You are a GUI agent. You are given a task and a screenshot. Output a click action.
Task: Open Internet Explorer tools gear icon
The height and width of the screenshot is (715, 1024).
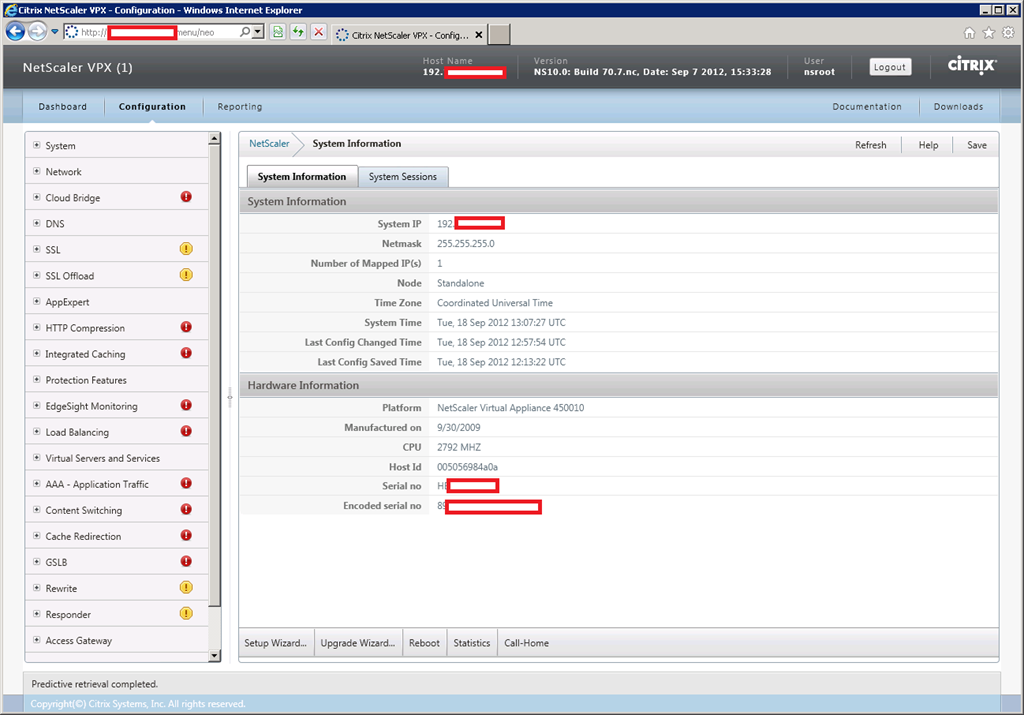1008,33
